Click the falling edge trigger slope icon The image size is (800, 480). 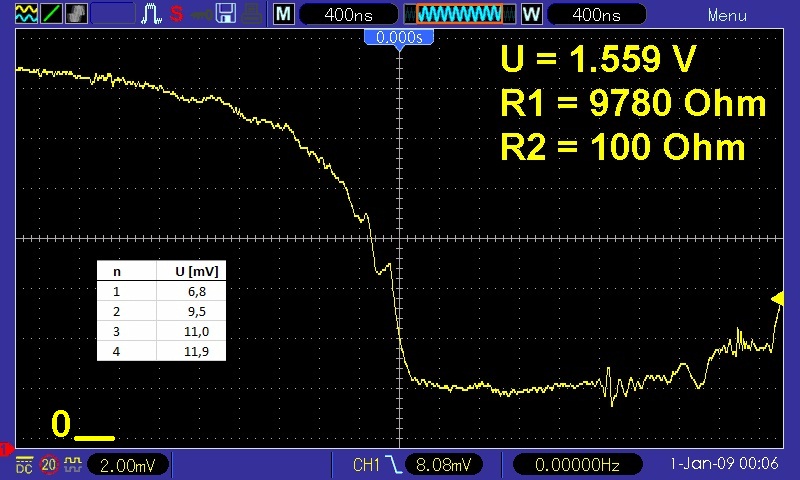tap(393, 465)
